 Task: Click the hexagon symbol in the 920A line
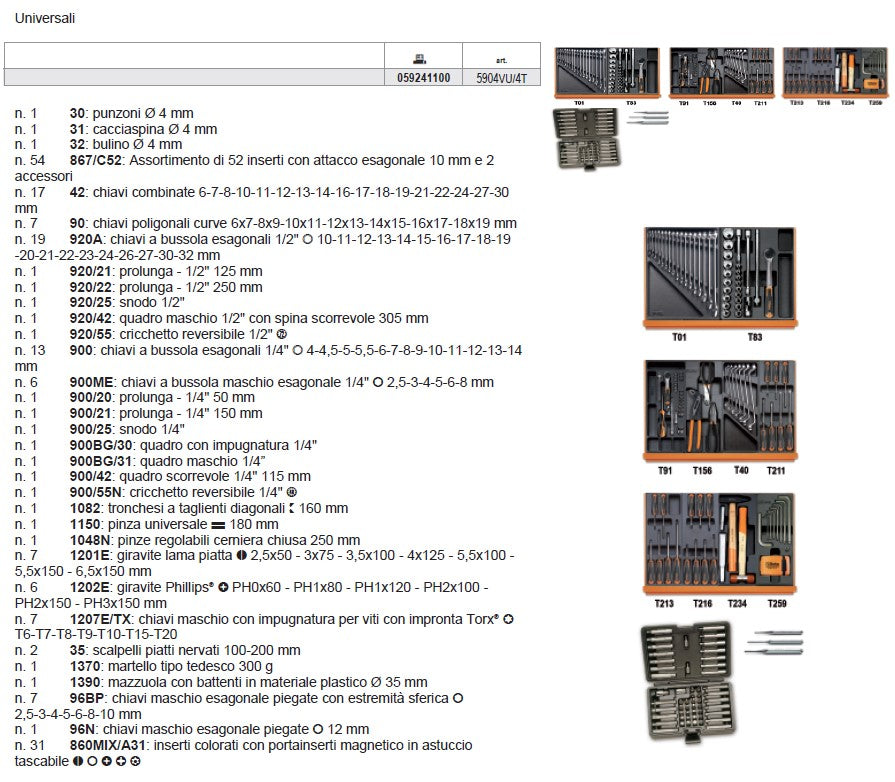308,240
